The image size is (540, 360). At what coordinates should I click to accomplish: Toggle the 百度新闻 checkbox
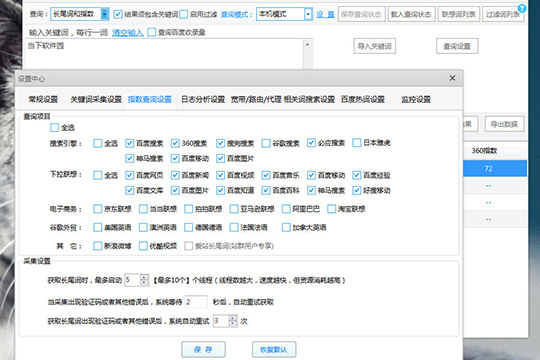[x=175, y=175]
